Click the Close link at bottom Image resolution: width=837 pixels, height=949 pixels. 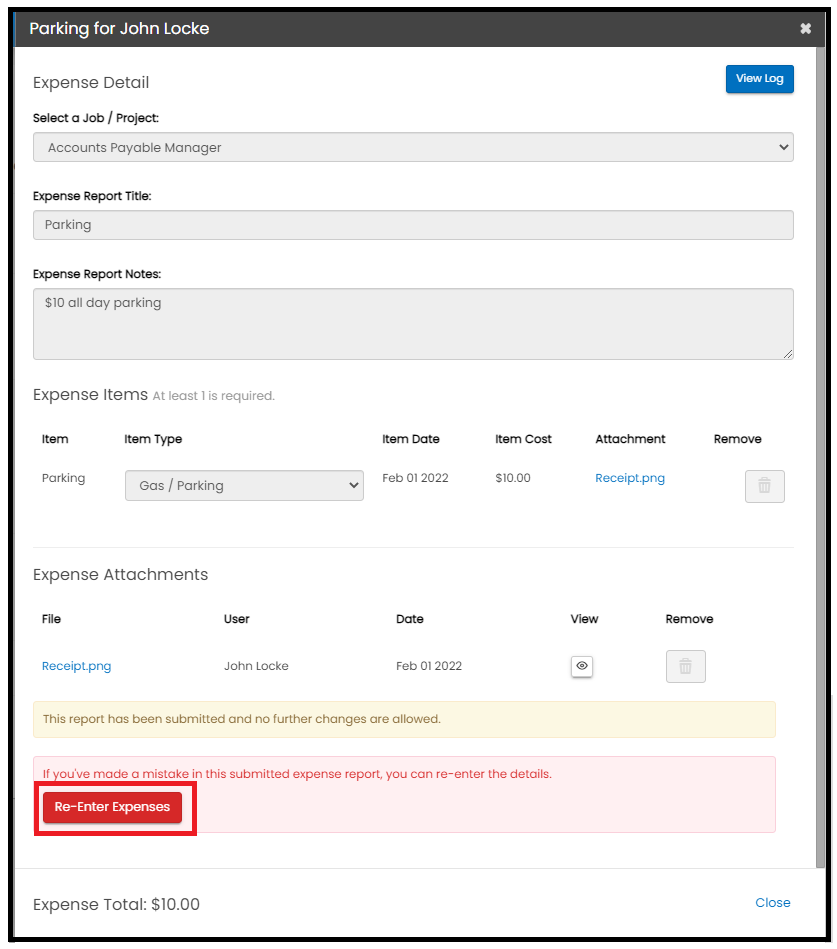[x=773, y=902]
